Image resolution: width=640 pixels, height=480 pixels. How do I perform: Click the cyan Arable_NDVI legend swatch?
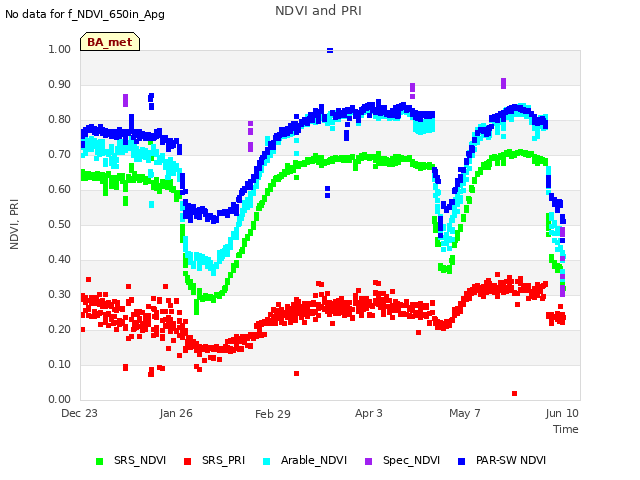click(x=267, y=461)
